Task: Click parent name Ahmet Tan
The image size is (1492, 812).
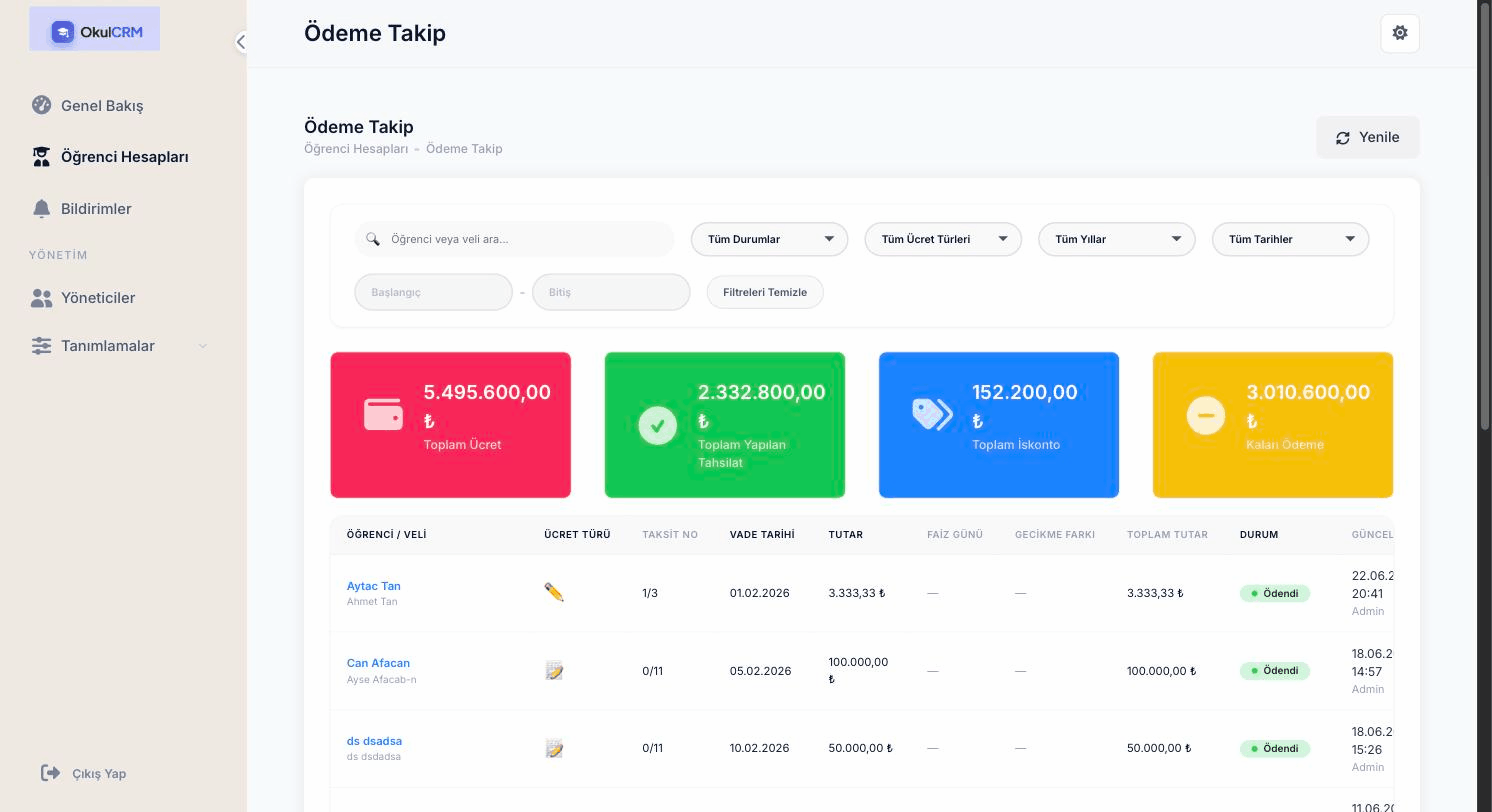Action: tap(372, 602)
